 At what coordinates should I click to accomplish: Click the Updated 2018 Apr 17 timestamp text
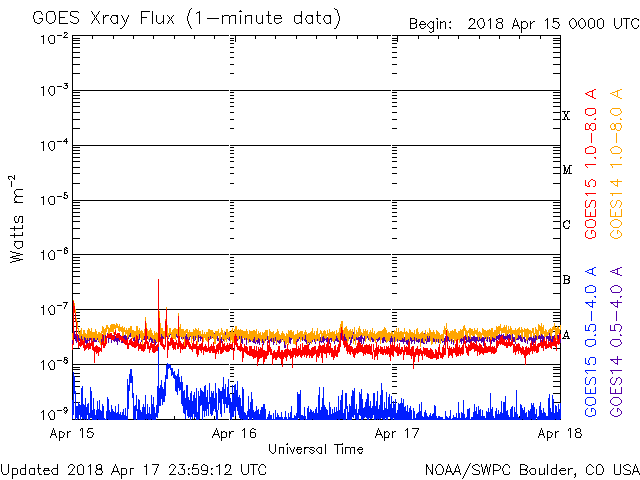[x=134, y=468]
